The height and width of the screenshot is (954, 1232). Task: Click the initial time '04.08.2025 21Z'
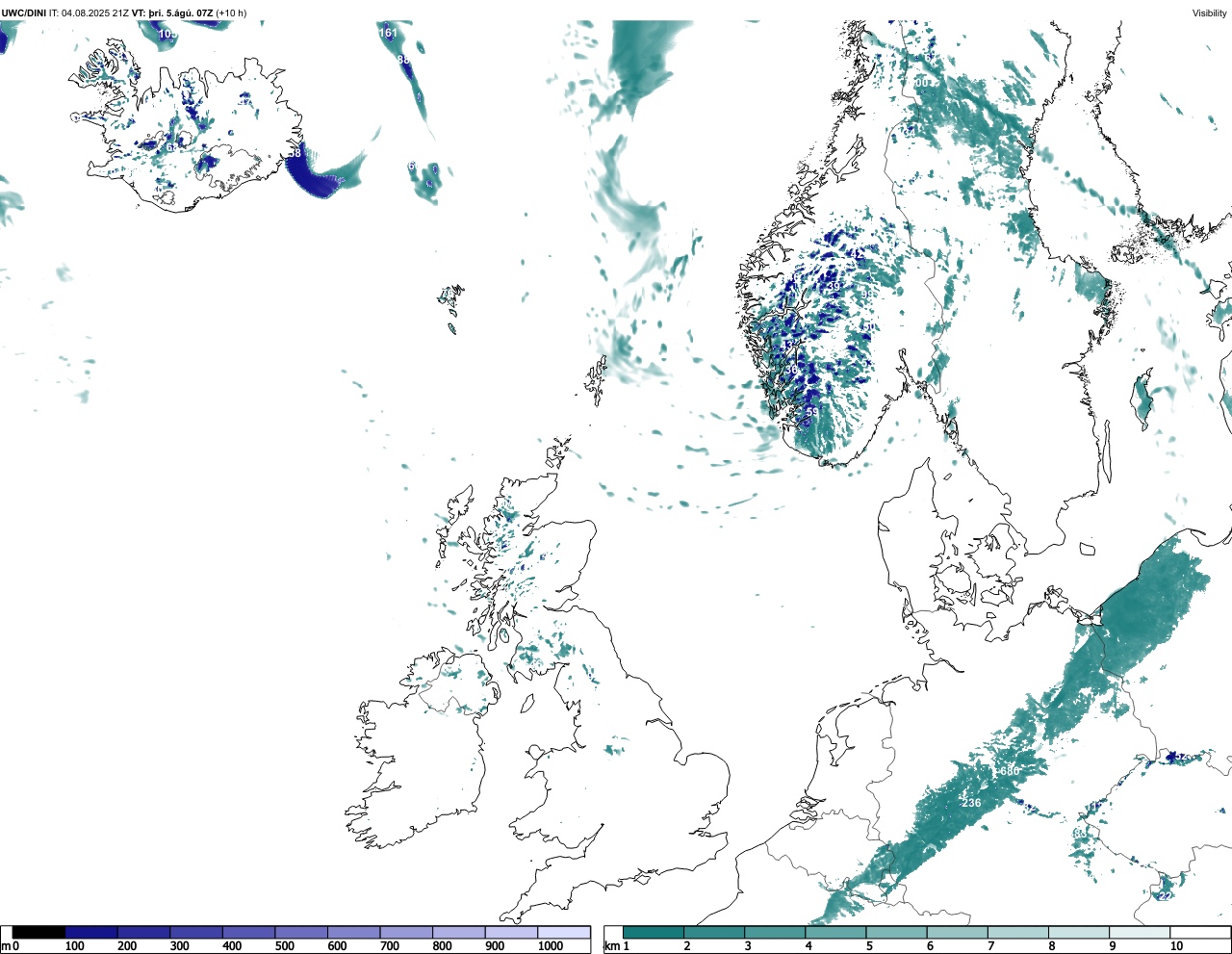(x=97, y=13)
